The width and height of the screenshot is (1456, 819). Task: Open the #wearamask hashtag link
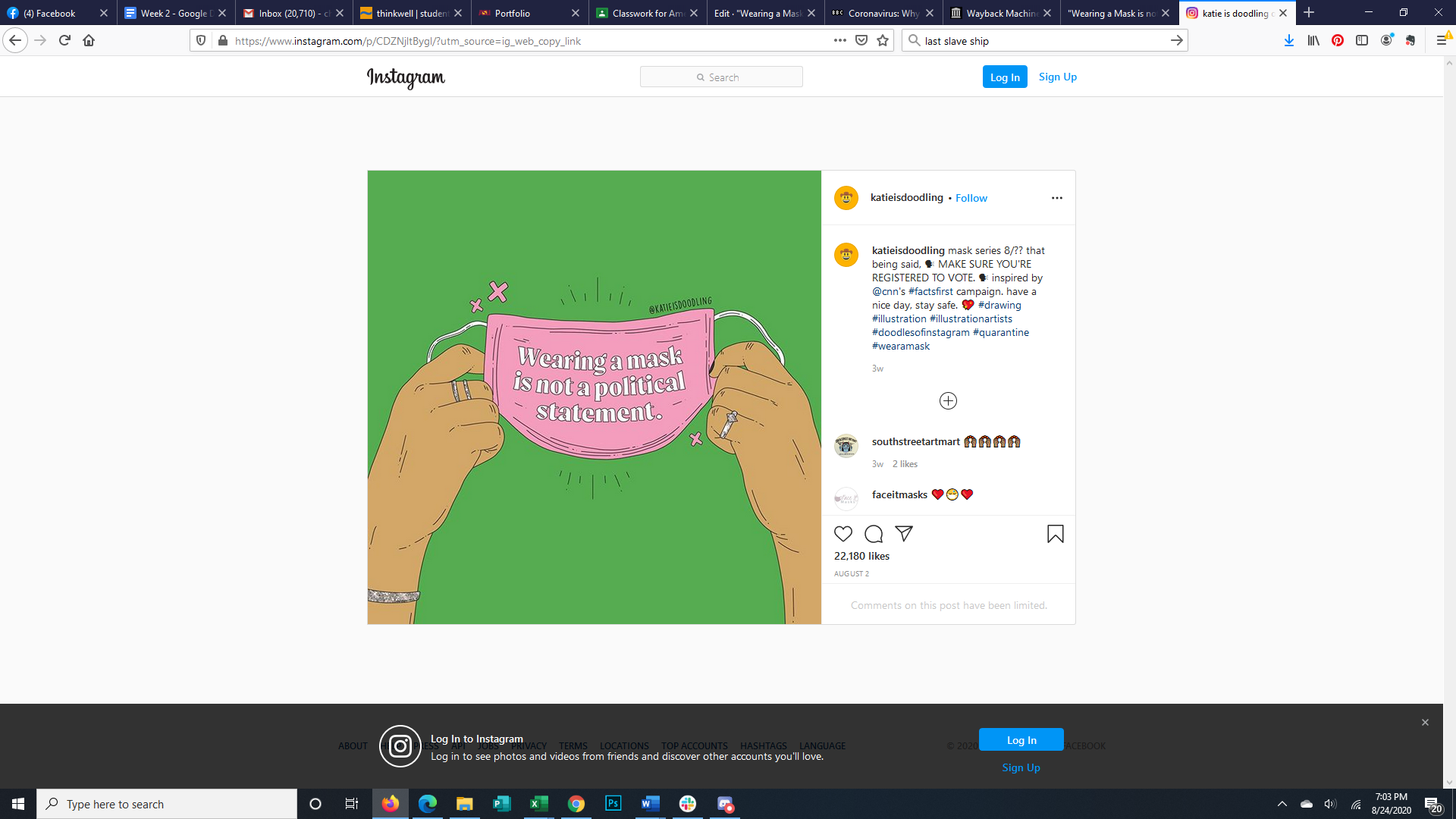coord(900,346)
